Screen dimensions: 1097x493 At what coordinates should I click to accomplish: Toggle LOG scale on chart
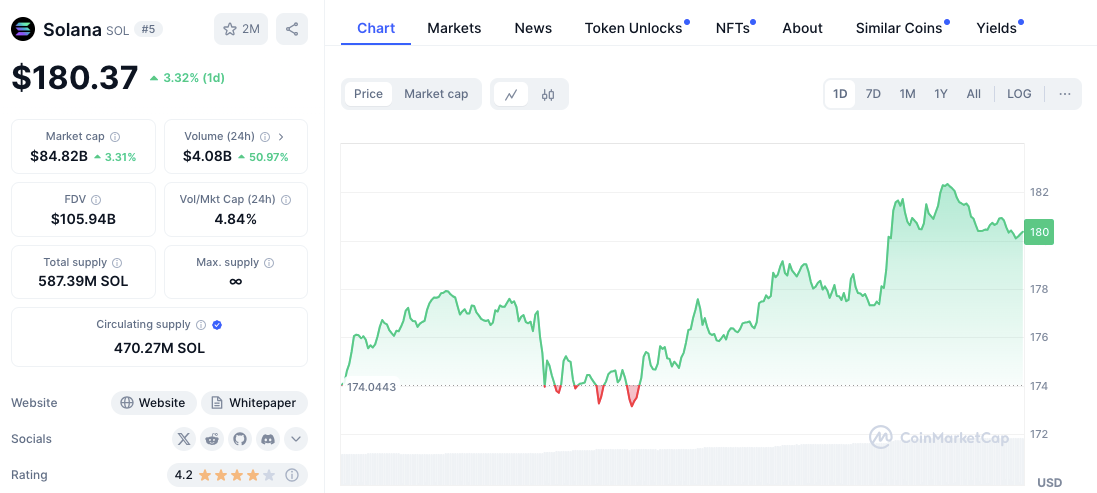[1019, 94]
